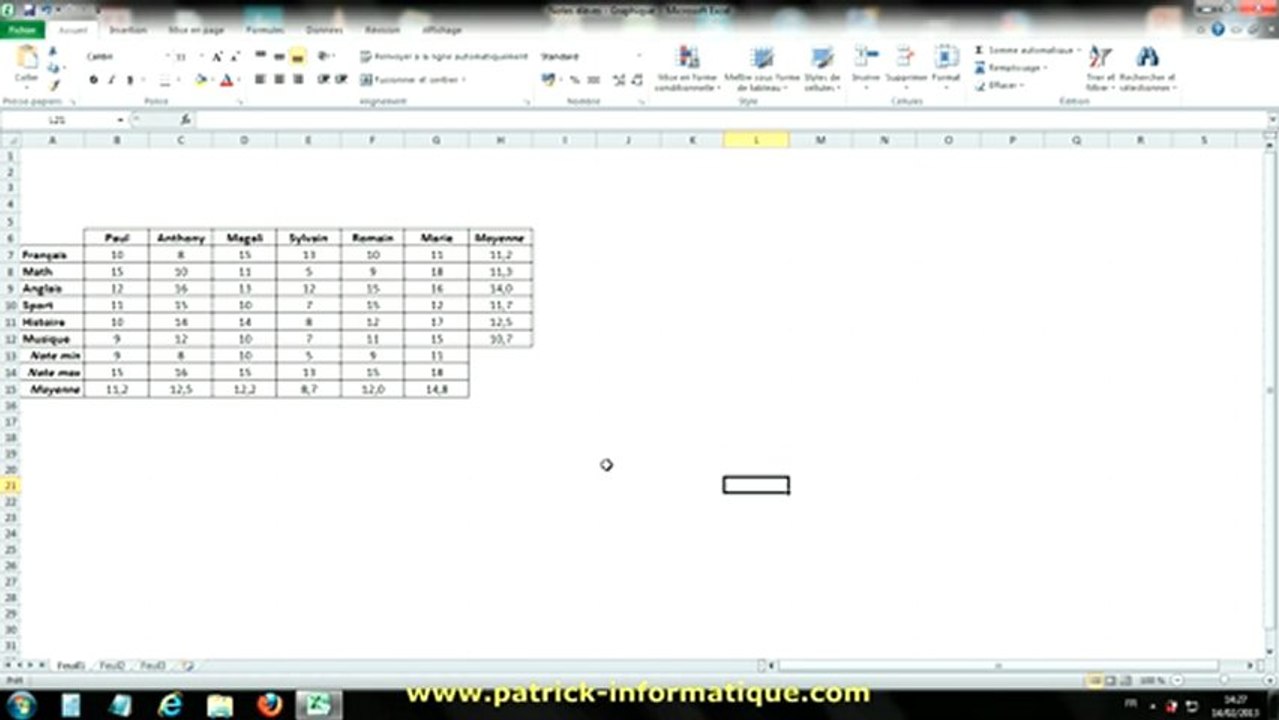Align cell text left
The image size is (1279, 720).
(x=260, y=79)
